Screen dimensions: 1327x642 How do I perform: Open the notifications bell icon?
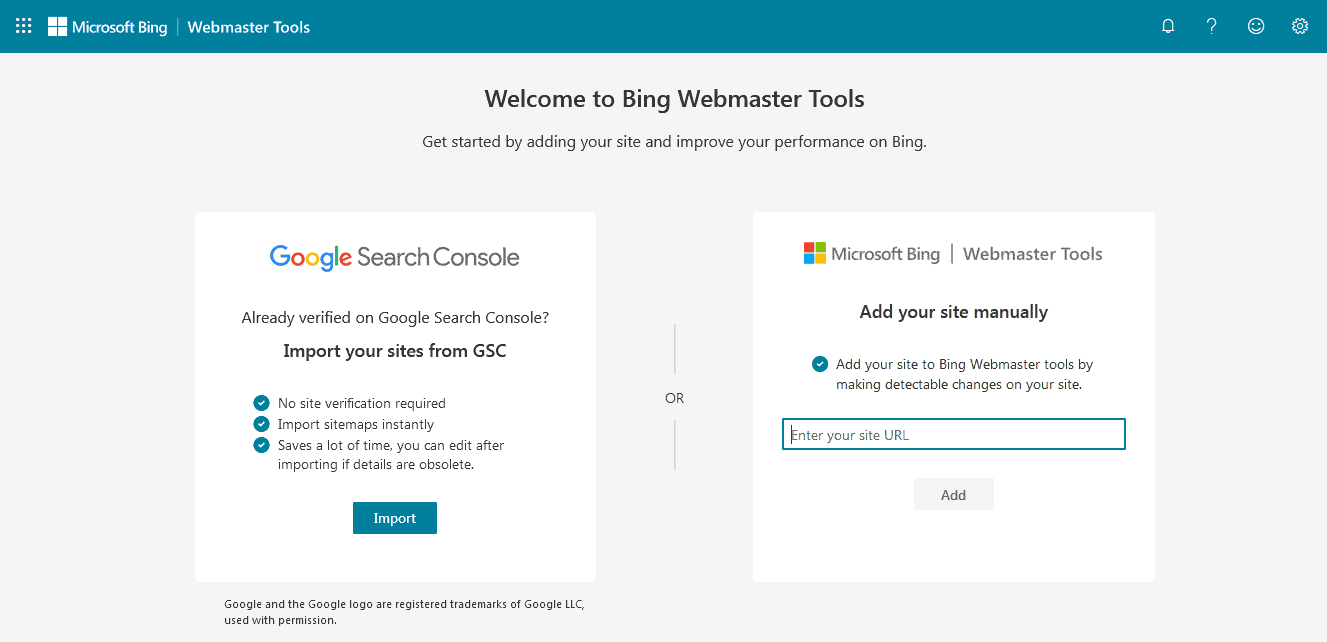coord(1167,26)
